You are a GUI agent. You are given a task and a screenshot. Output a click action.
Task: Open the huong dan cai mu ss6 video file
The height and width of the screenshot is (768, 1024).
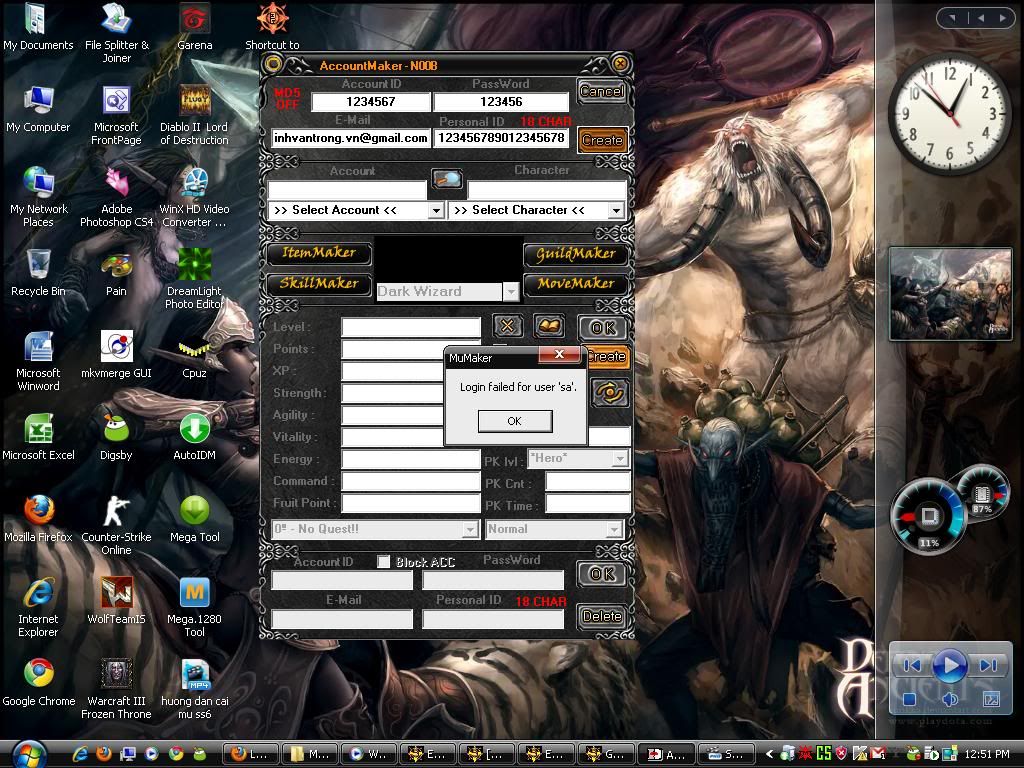(195, 689)
